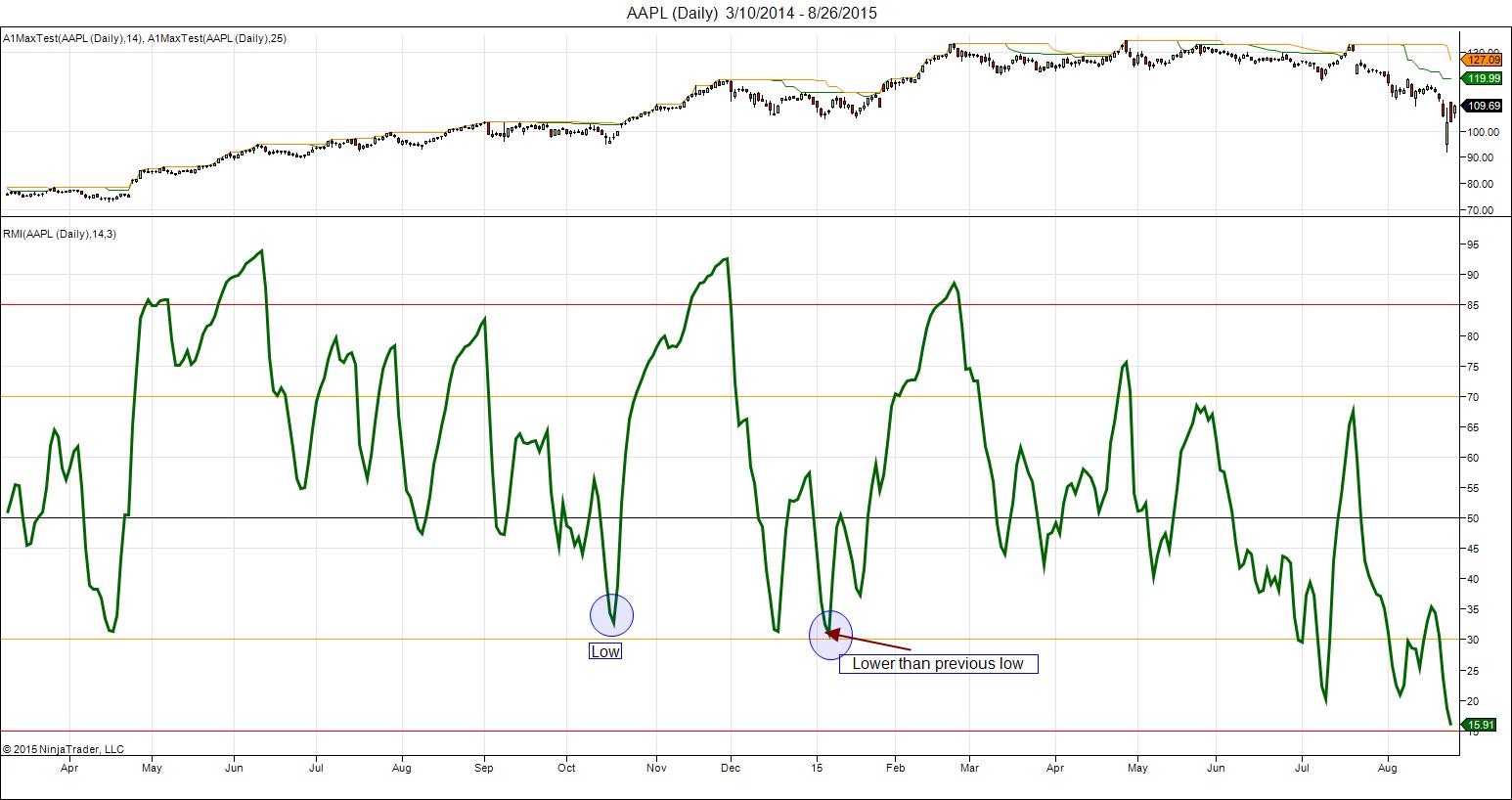
Task: Click the 55 level on the RMI scale
Action: tap(1472, 488)
